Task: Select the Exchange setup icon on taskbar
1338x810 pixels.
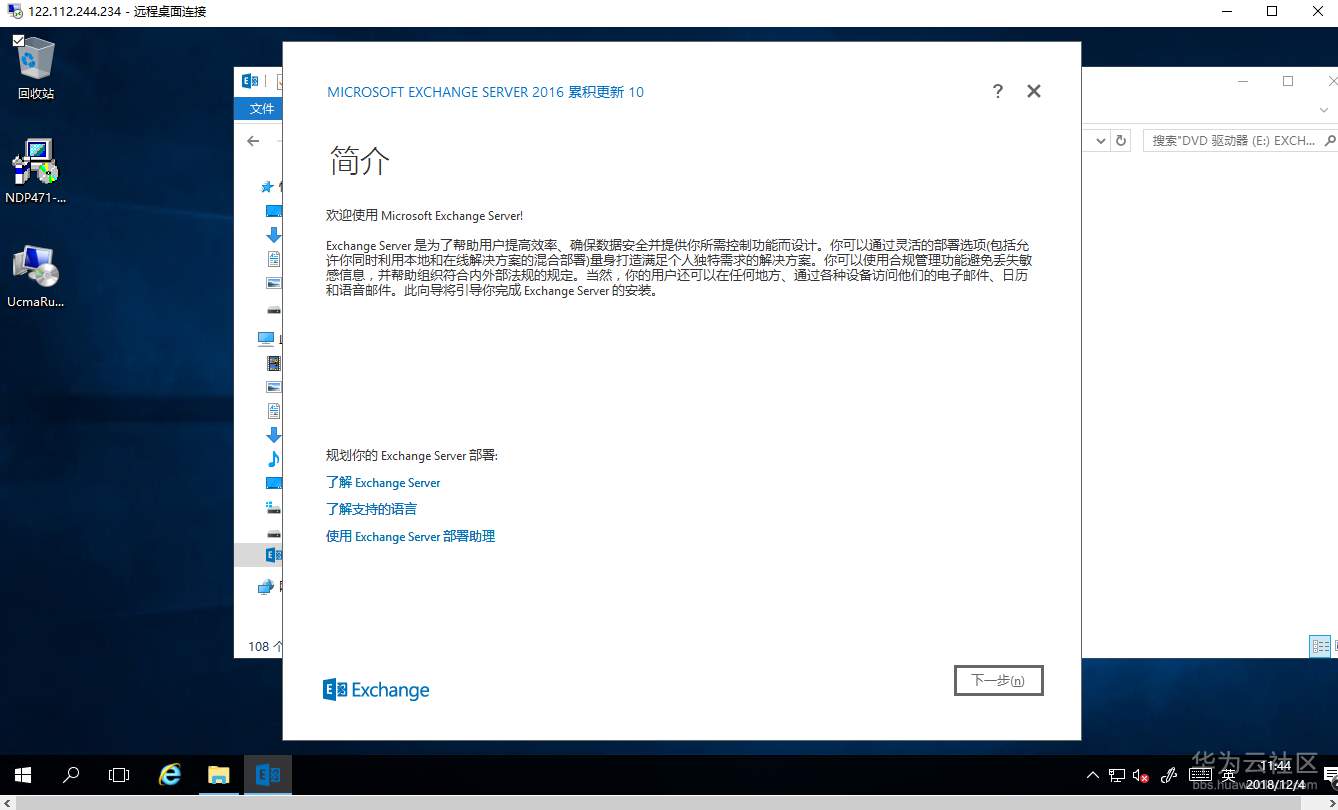Action: click(267, 774)
